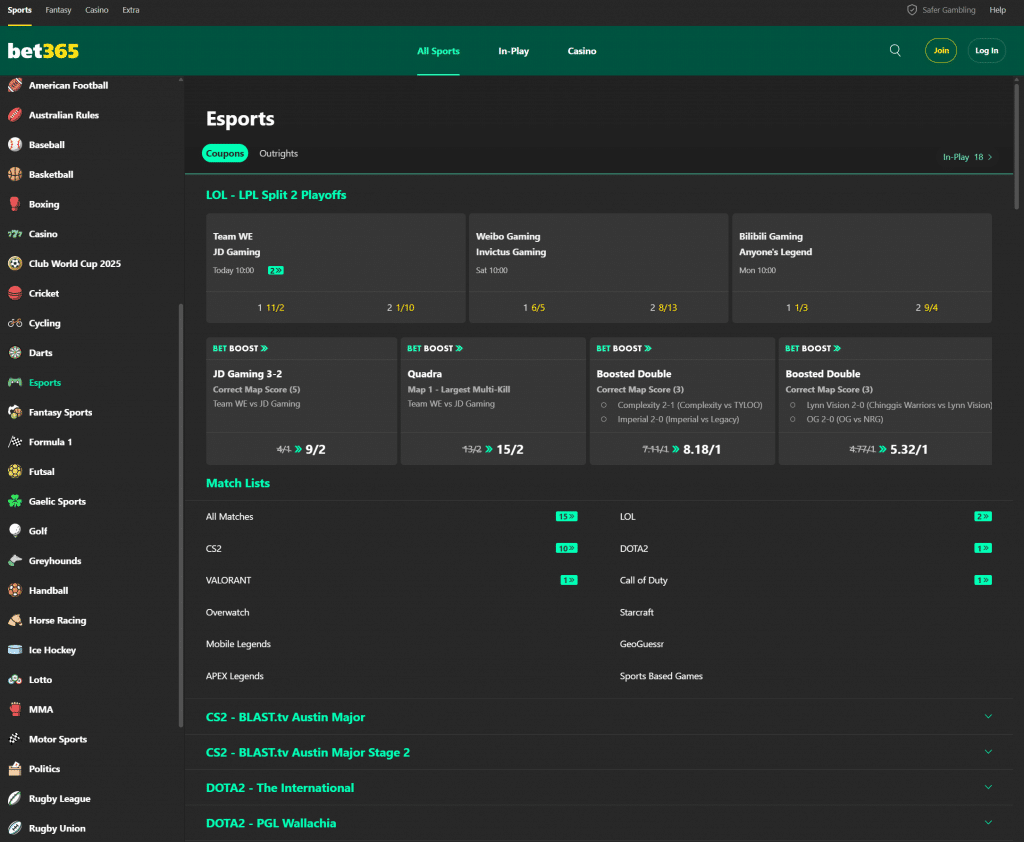Open the DOTA2 1 match badge

(983, 548)
